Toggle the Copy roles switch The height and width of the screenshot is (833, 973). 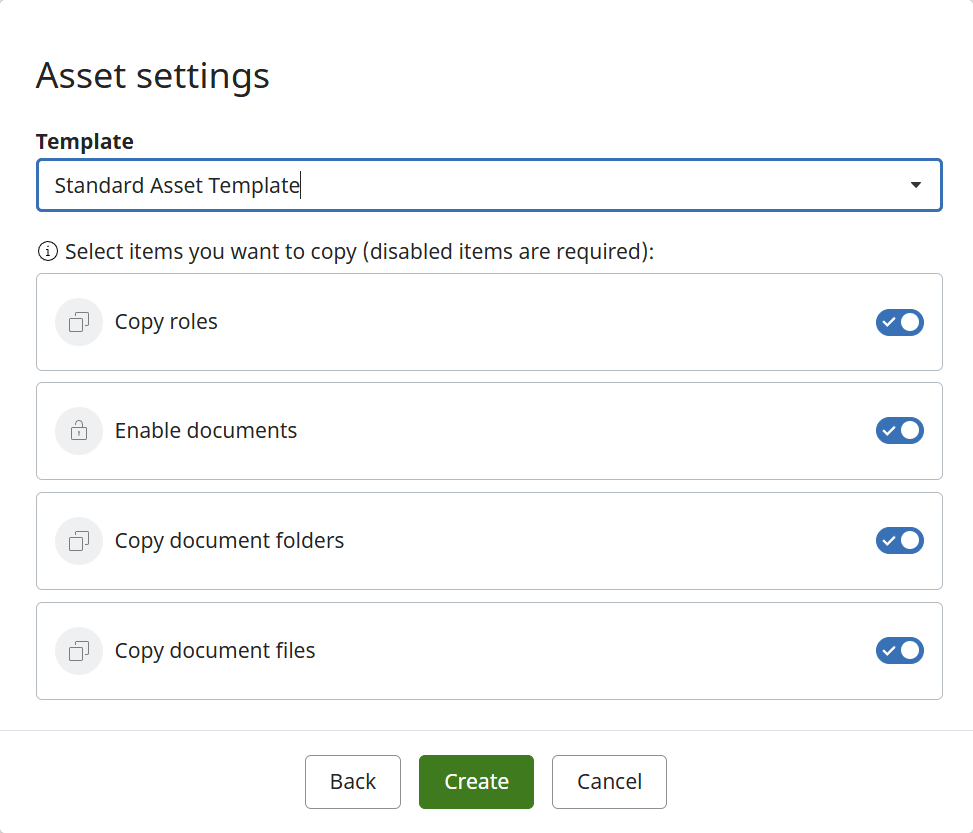tap(899, 322)
